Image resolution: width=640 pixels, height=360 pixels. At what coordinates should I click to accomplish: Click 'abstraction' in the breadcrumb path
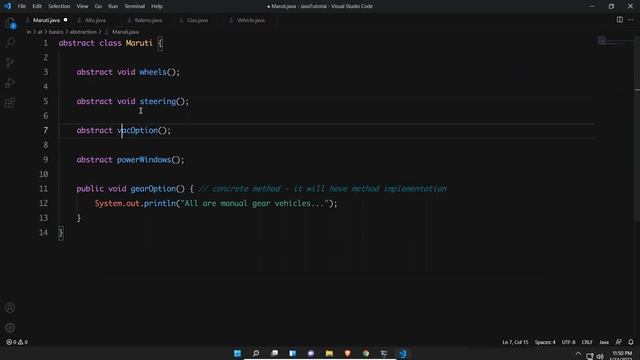pyautogui.click(x=83, y=32)
